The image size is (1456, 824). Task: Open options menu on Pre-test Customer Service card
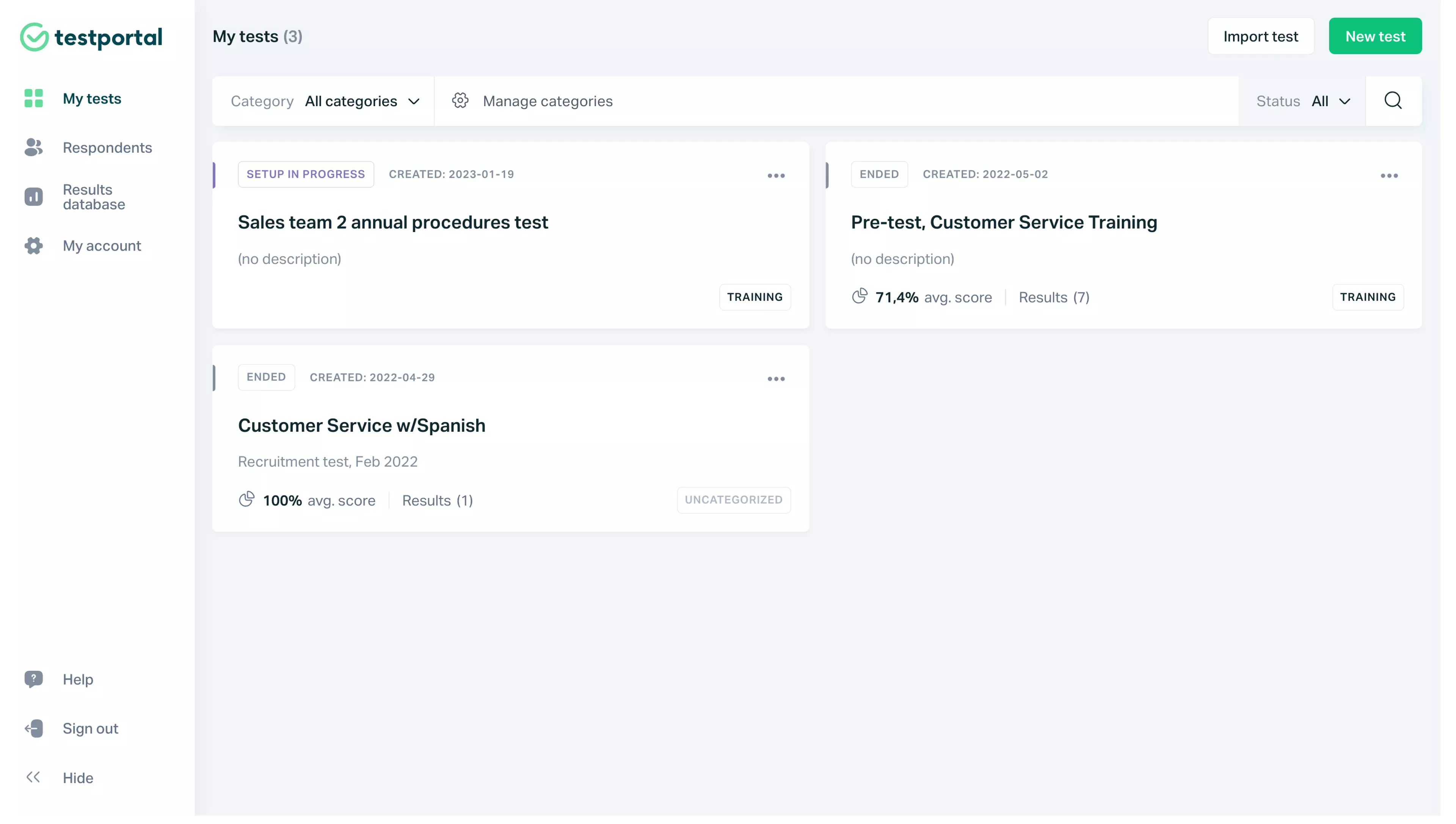[x=1390, y=176]
